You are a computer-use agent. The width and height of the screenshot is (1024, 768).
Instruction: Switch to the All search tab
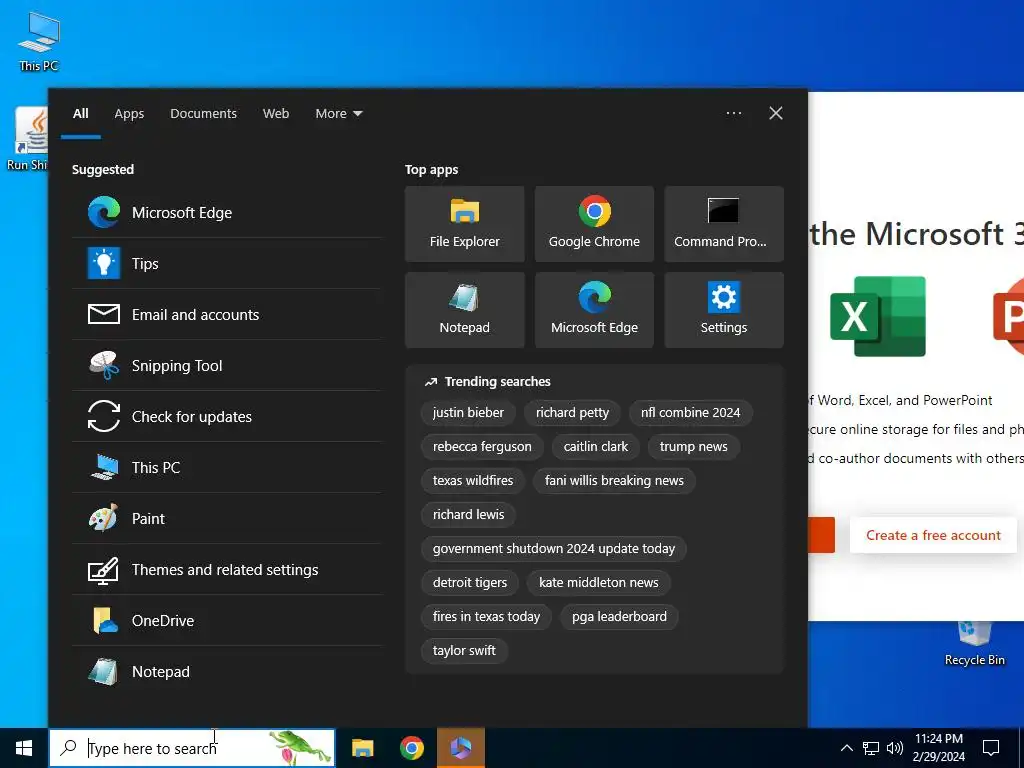(81, 114)
